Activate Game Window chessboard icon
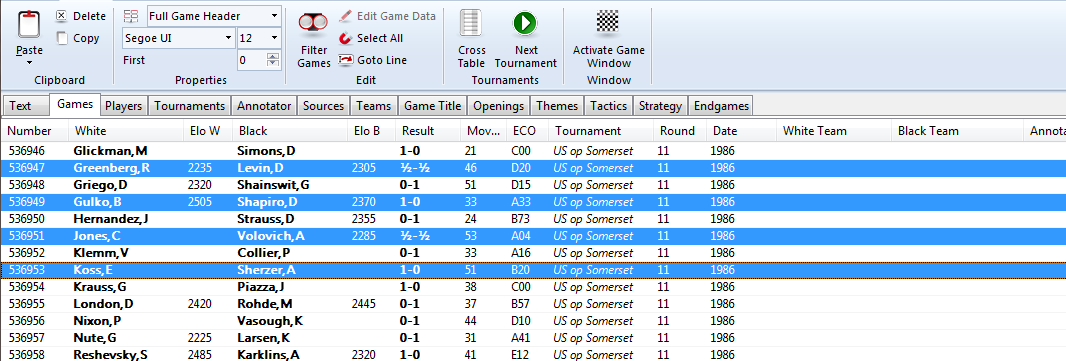The height and width of the screenshot is (361, 1066). pos(608,22)
